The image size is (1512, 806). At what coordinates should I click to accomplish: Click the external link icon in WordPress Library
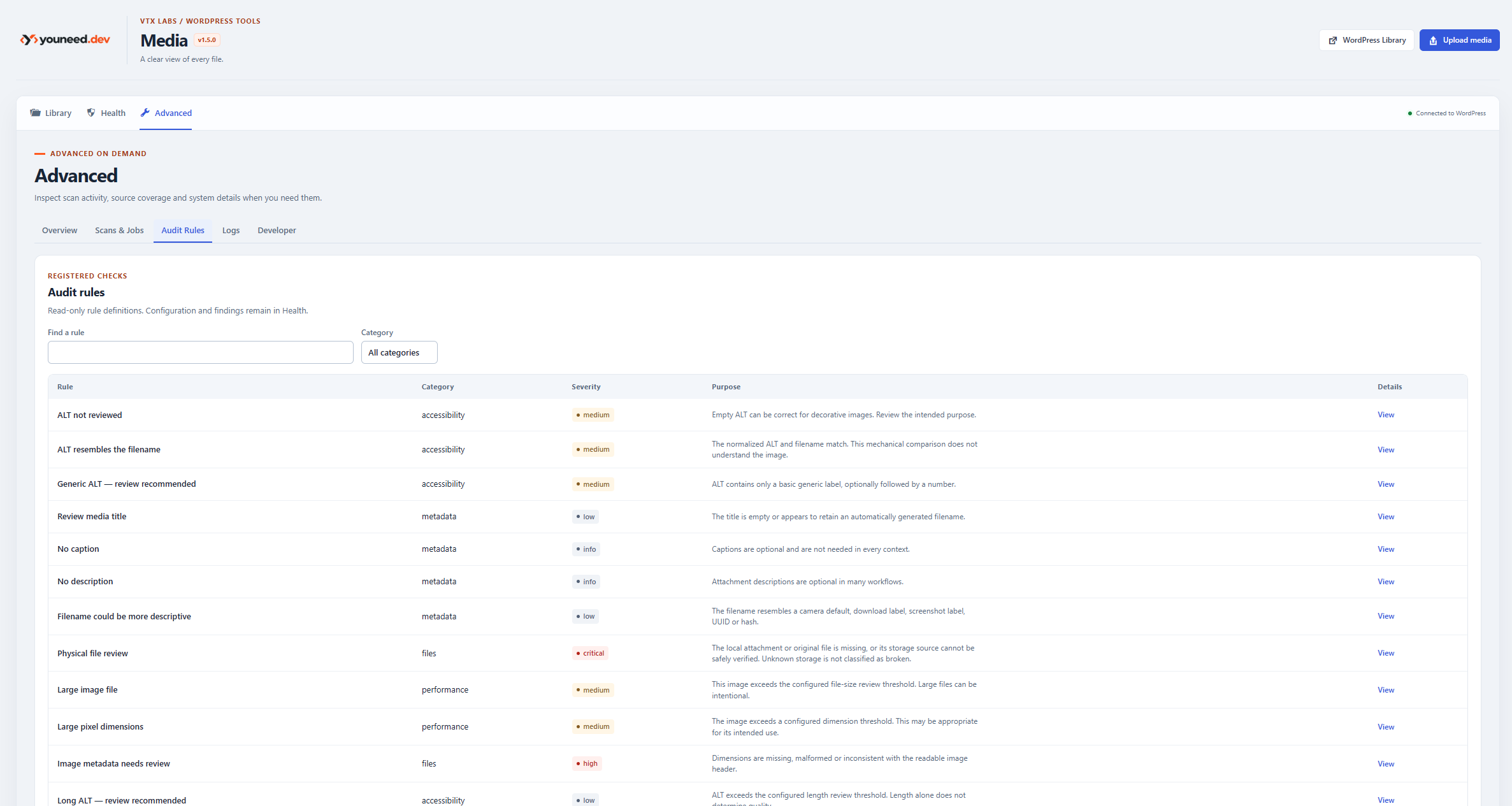coord(1332,40)
